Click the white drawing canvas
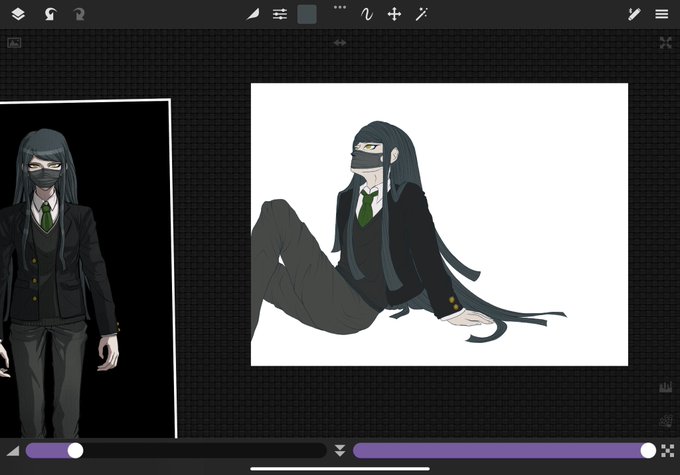 tap(439, 224)
